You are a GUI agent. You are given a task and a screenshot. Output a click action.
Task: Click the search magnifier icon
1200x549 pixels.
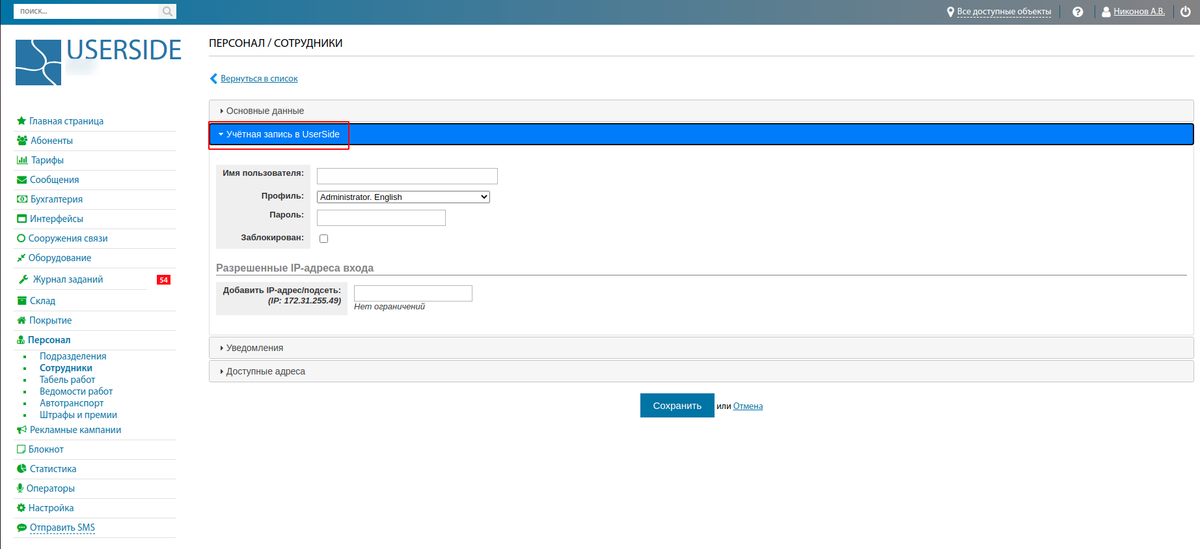167,12
